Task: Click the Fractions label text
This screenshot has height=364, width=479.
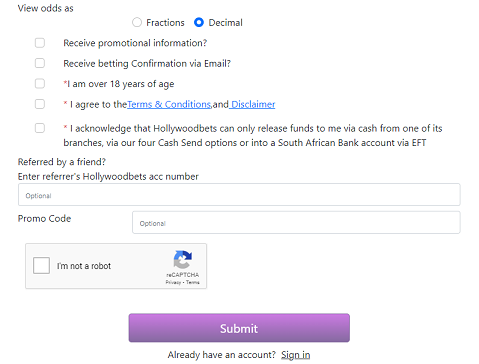Action: point(165,23)
